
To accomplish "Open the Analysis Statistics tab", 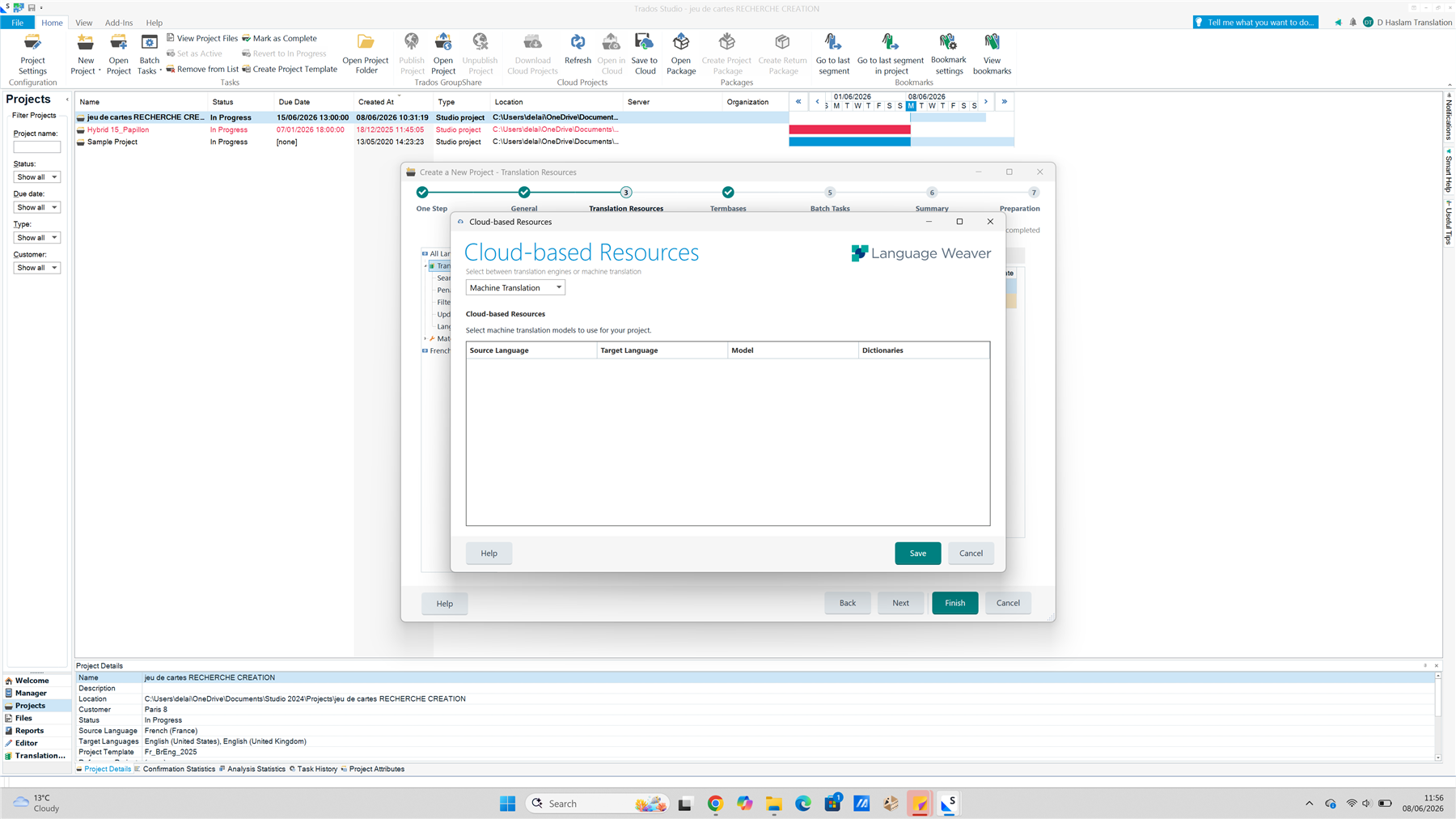I will click(x=252, y=769).
